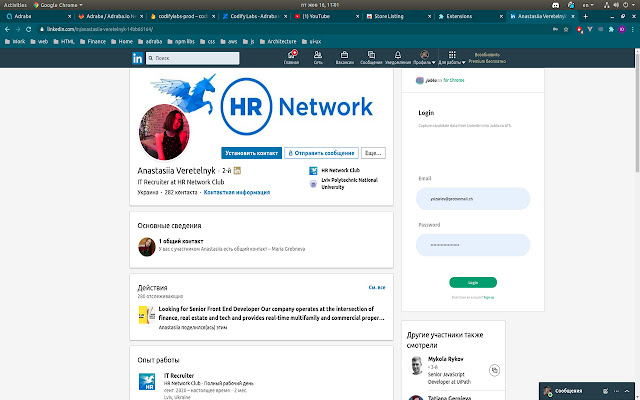
Task: Open the Вакансии jobs icon
Action: pos(344,58)
